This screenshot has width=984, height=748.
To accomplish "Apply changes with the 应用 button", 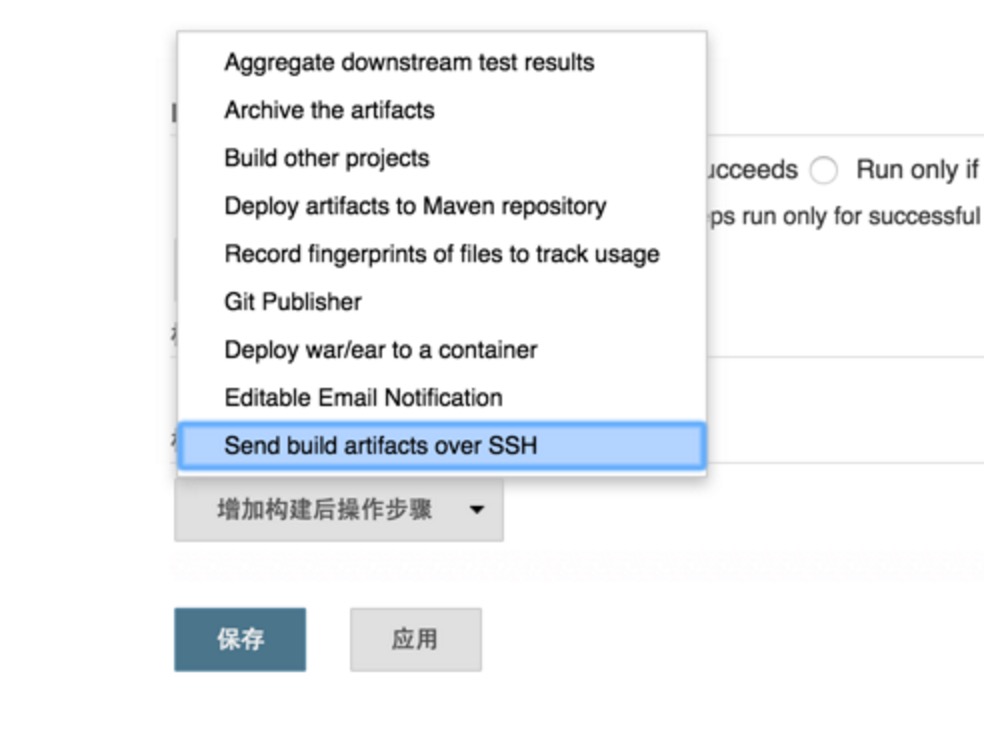I will click(416, 639).
